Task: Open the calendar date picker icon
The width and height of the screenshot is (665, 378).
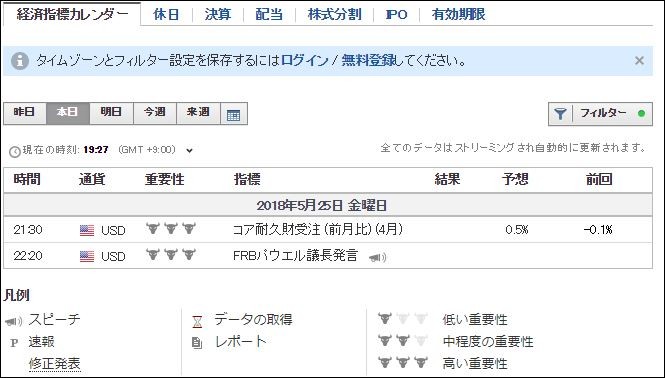Action: tap(234, 114)
